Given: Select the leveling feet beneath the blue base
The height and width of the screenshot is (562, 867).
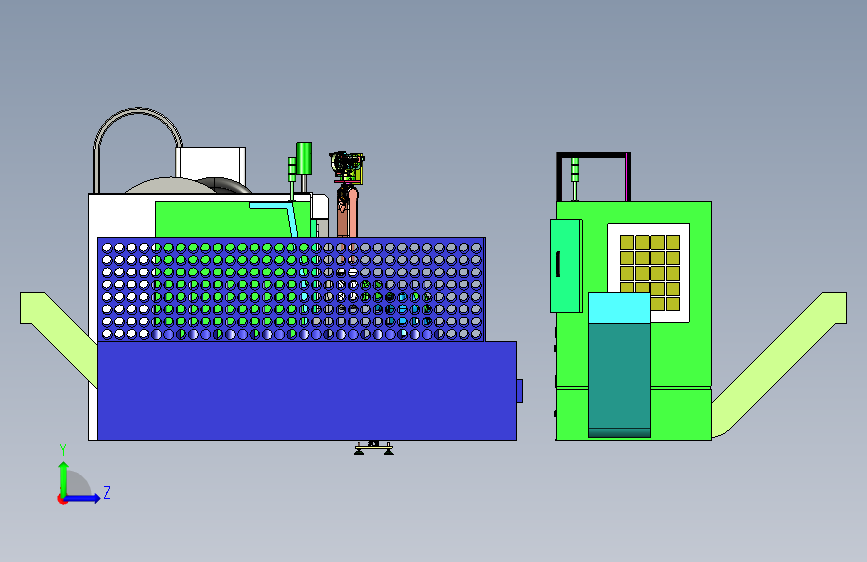Looking at the screenshot, I should click(x=374, y=448).
